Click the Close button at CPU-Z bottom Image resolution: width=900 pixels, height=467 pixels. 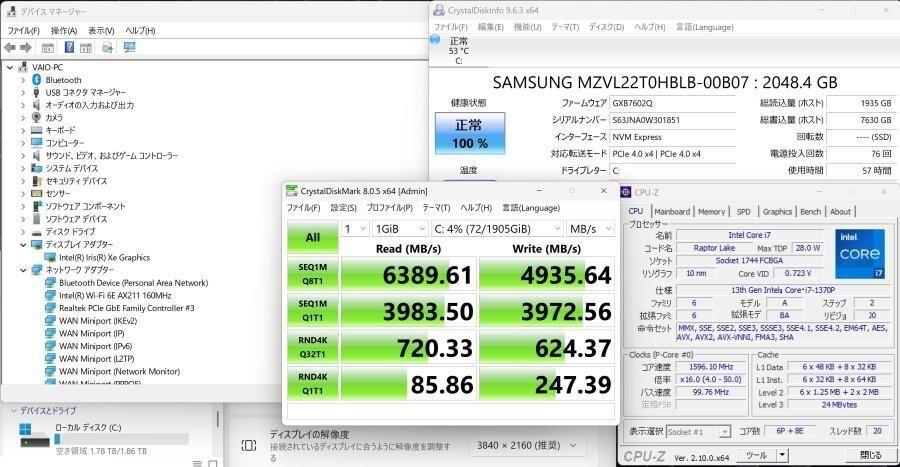[871, 455]
